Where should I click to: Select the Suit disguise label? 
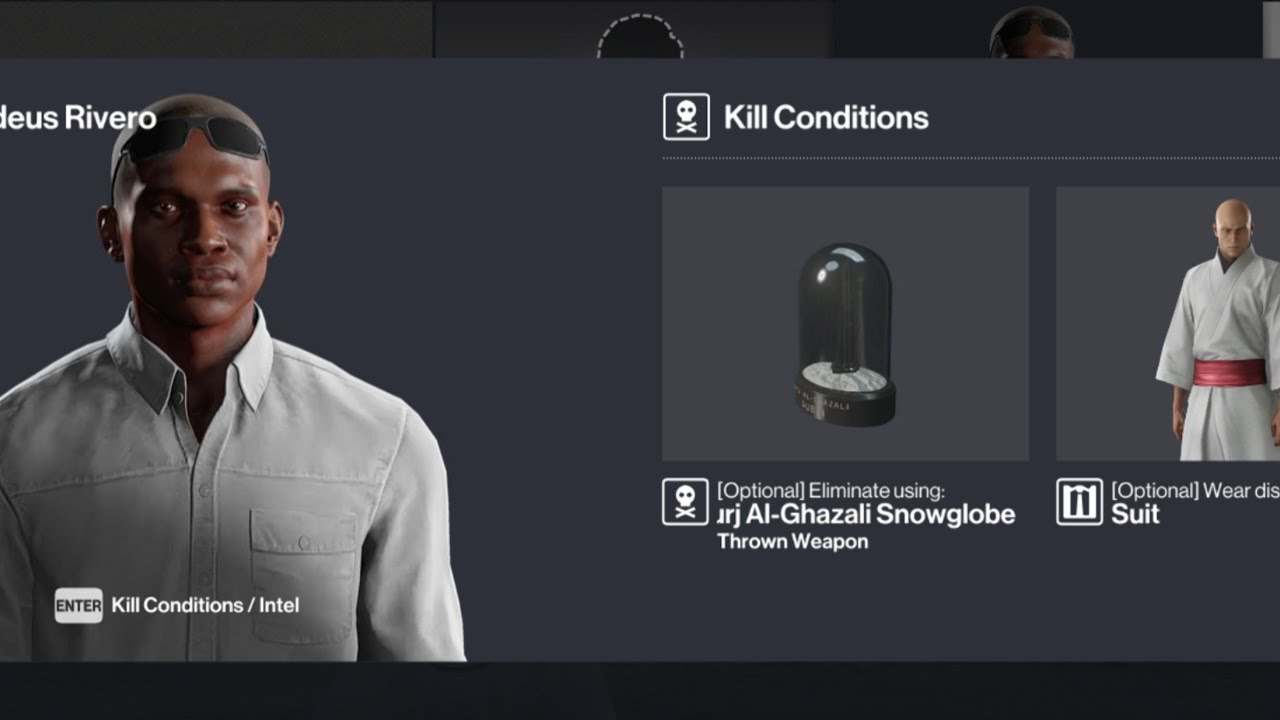tap(1135, 515)
